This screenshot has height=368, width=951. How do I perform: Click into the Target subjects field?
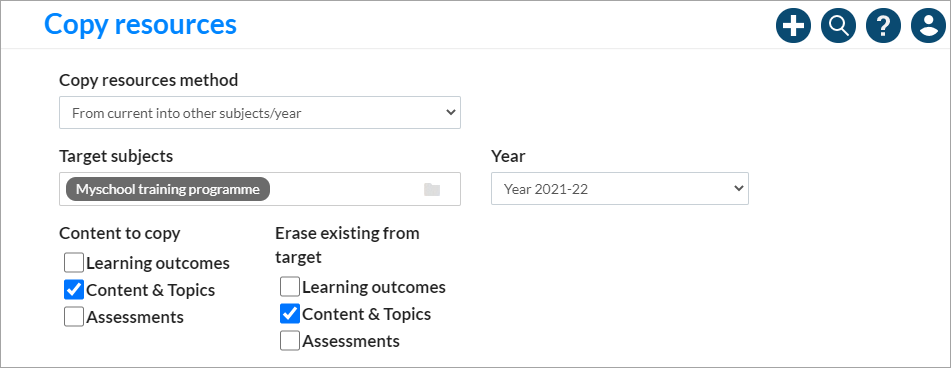pos(260,189)
